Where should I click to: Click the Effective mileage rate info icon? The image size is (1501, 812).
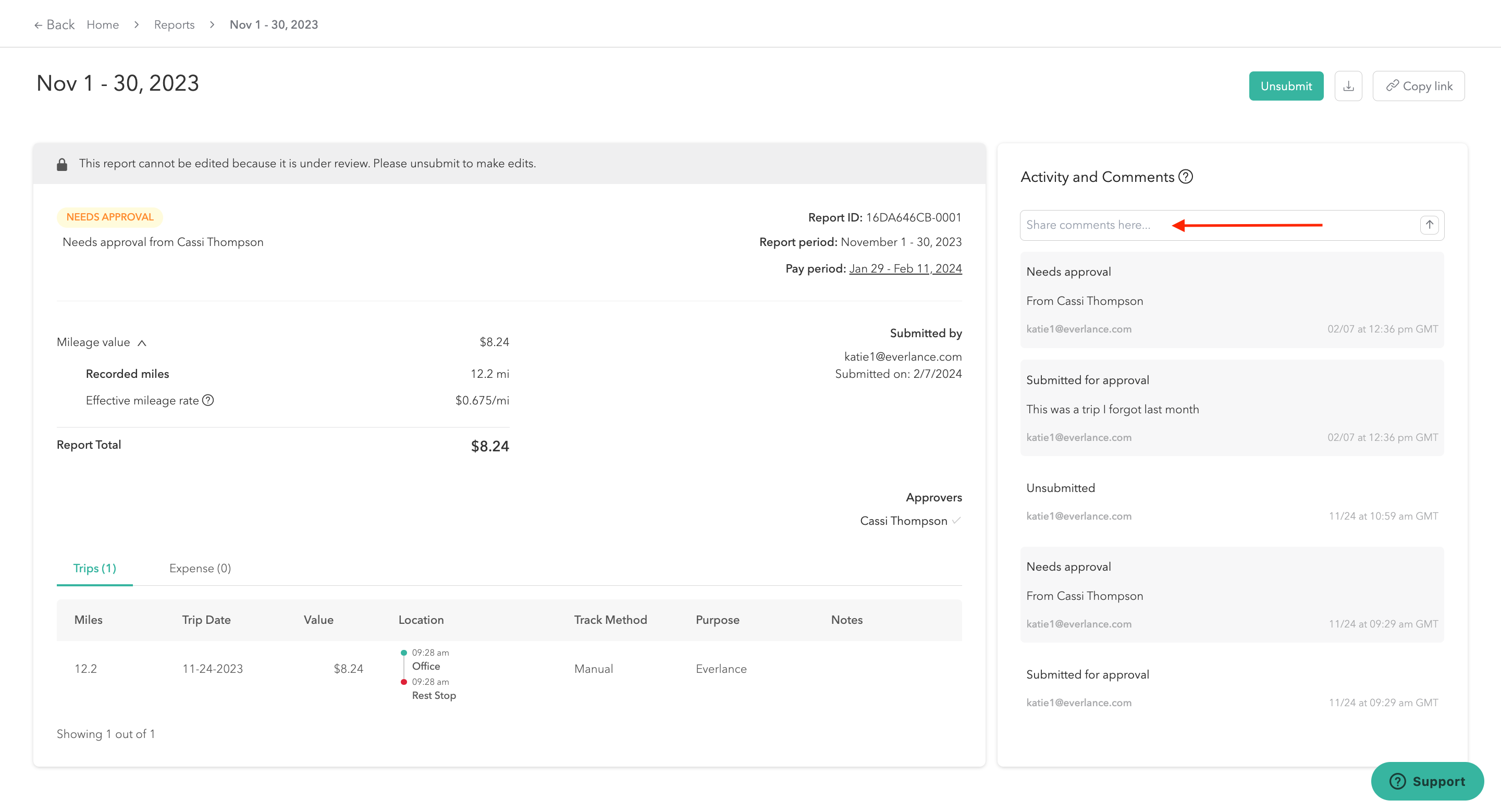pos(208,400)
